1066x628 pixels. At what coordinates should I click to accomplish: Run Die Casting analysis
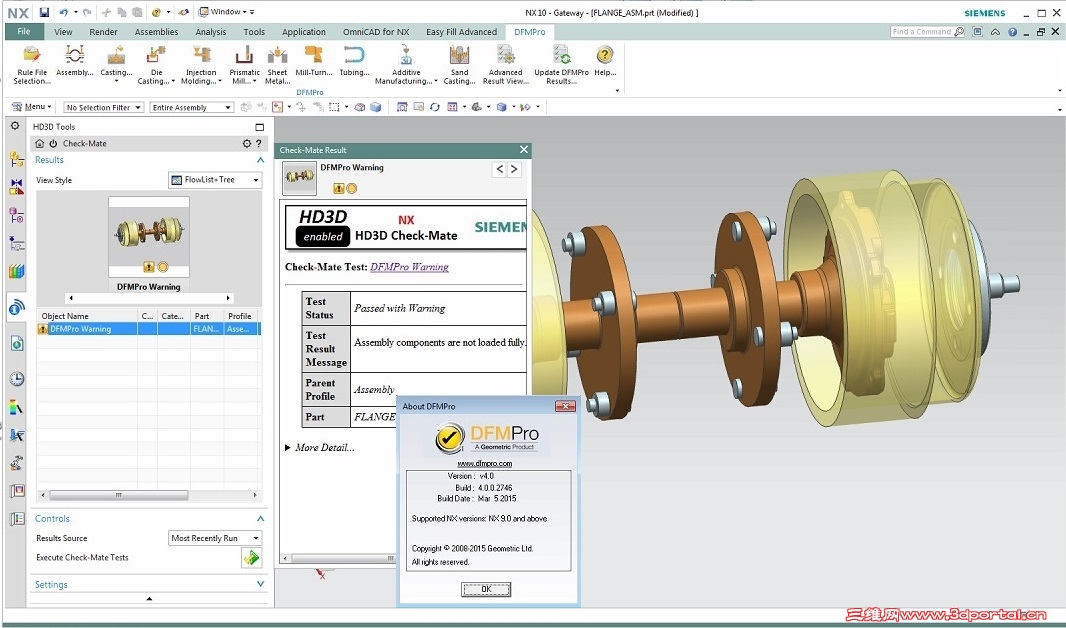[x=156, y=65]
